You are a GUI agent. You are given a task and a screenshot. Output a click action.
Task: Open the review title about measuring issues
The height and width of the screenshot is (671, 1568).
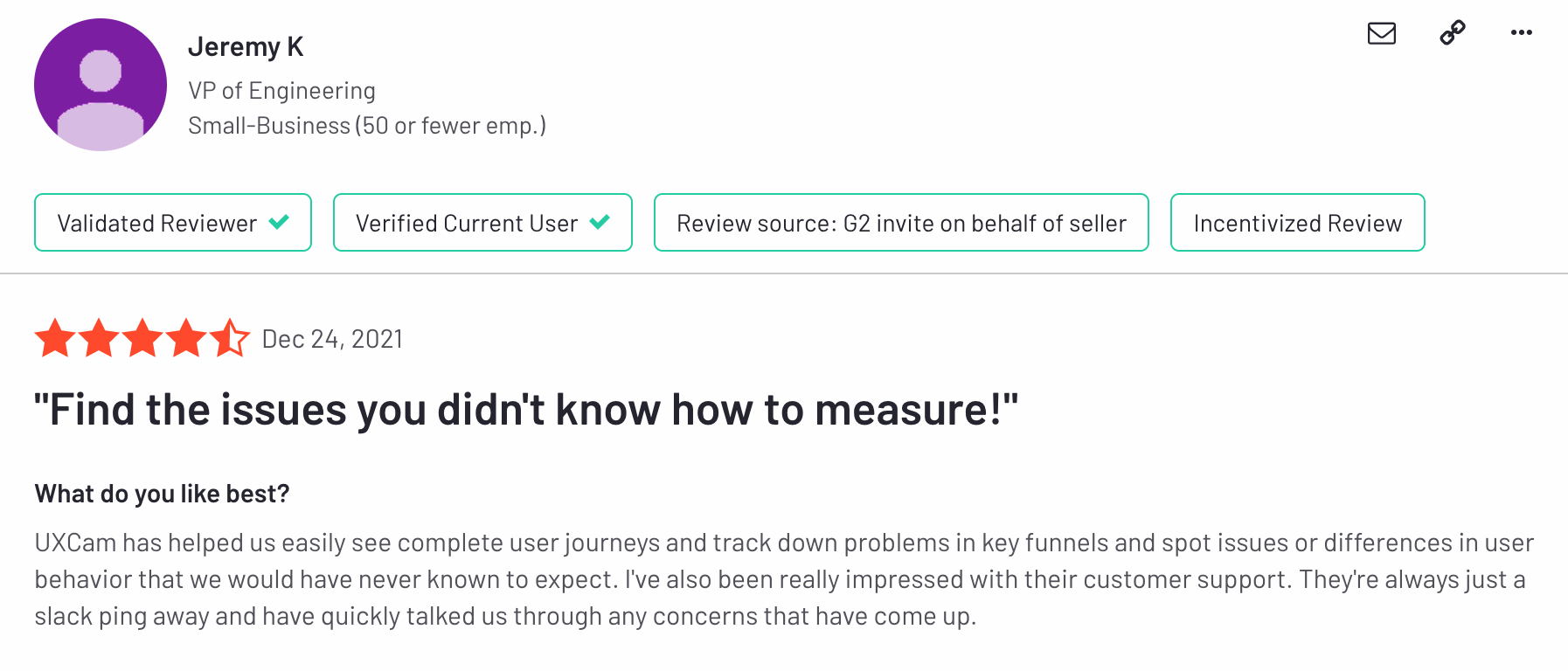pos(525,410)
